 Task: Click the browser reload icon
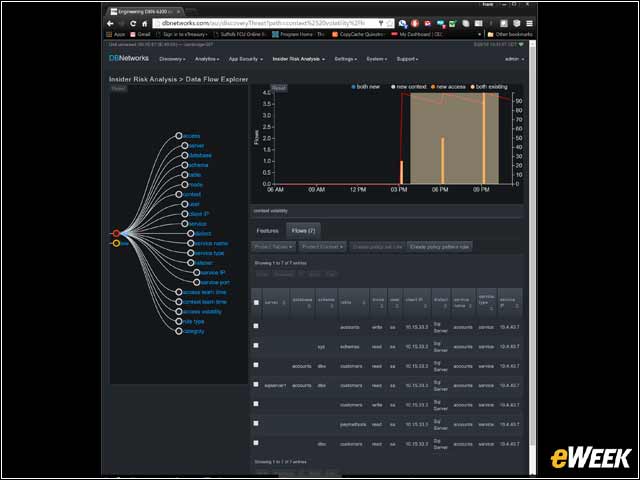click(x=133, y=24)
